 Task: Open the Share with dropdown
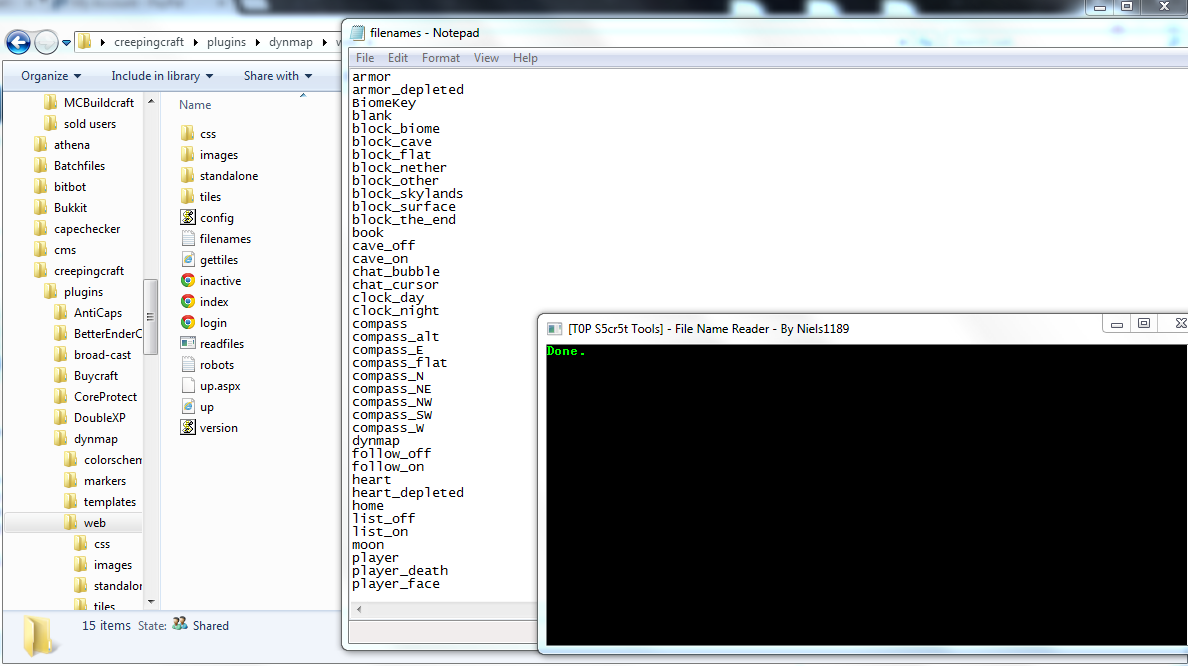click(277, 76)
